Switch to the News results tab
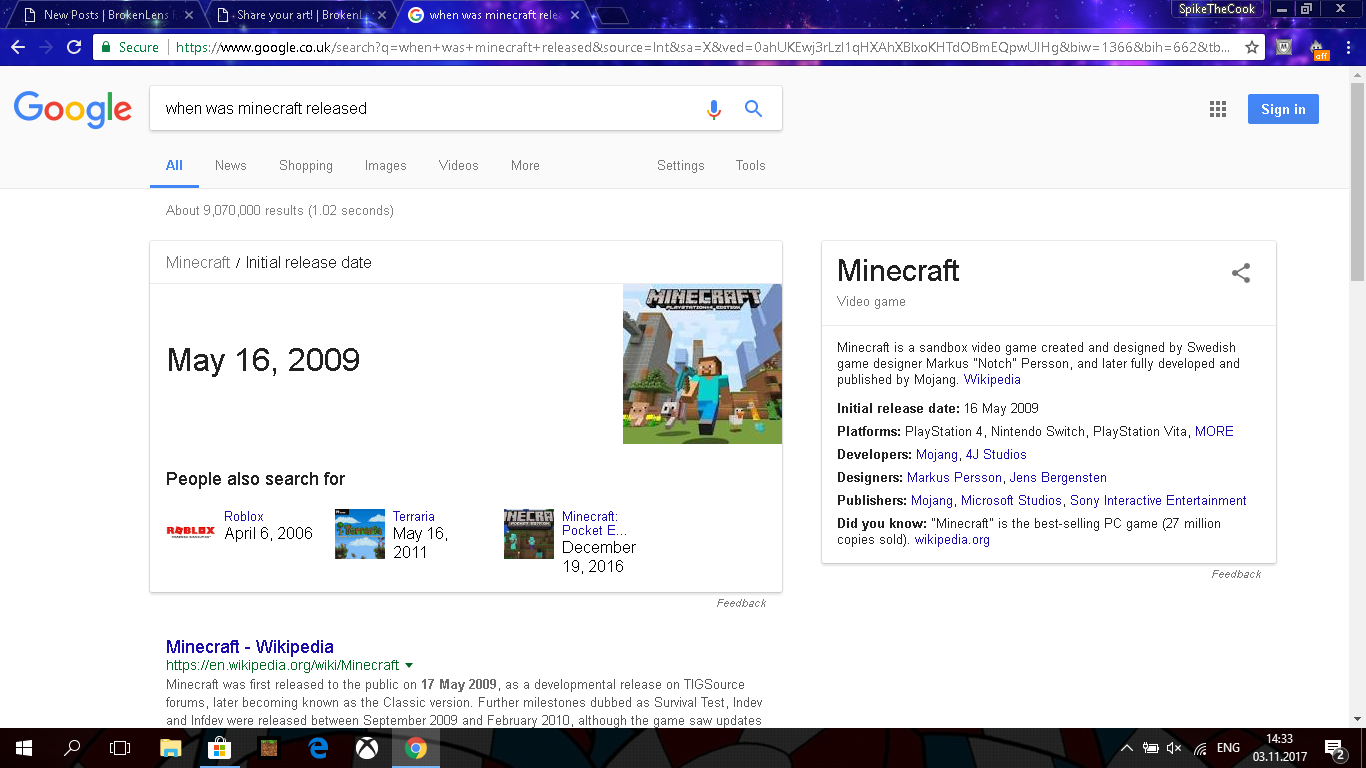 pos(230,166)
